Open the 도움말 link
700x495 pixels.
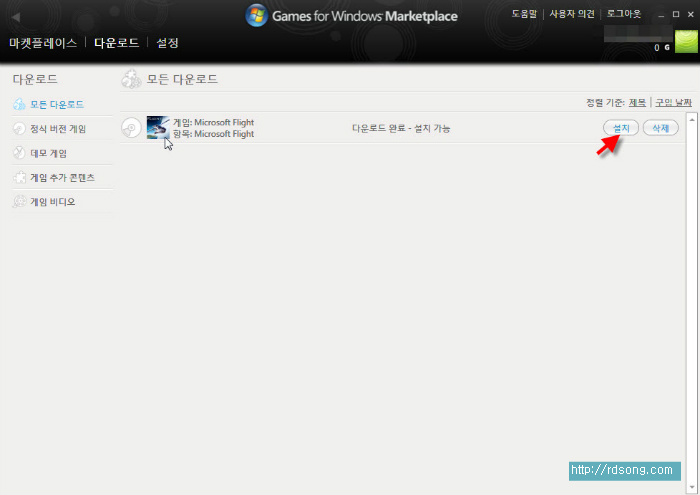tap(524, 15)
